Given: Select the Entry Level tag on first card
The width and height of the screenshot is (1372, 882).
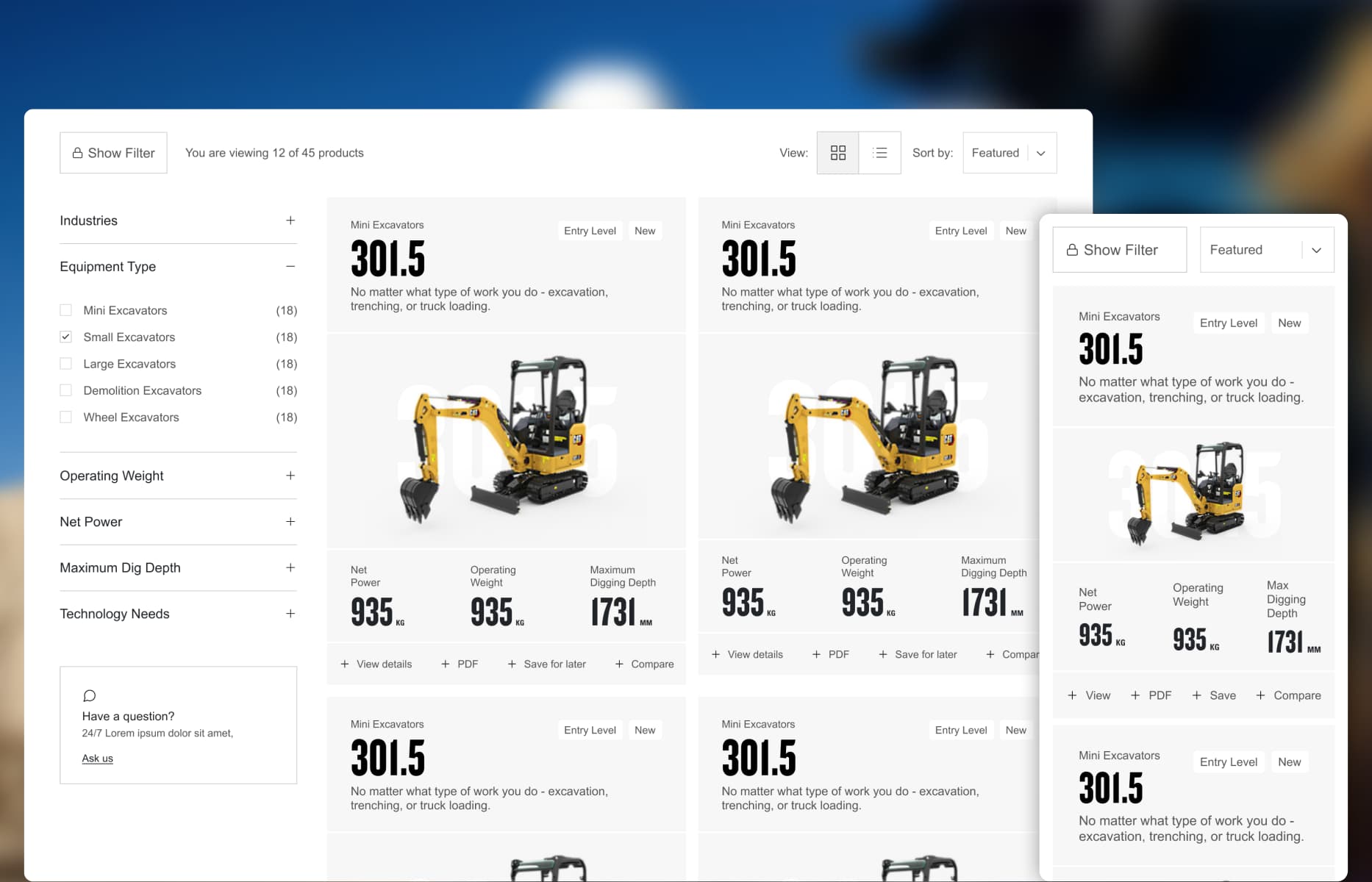Looking at the screenshot, I should 590,231.
